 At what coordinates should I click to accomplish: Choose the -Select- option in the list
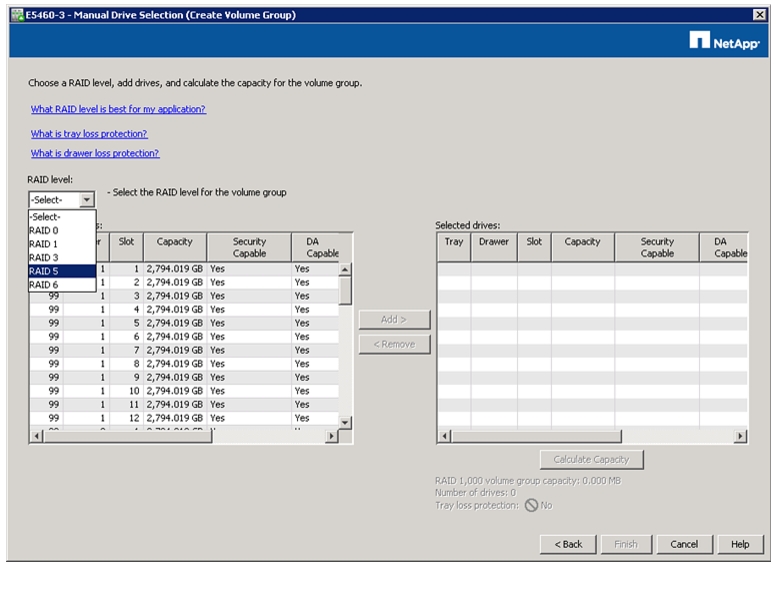(62, 217)
